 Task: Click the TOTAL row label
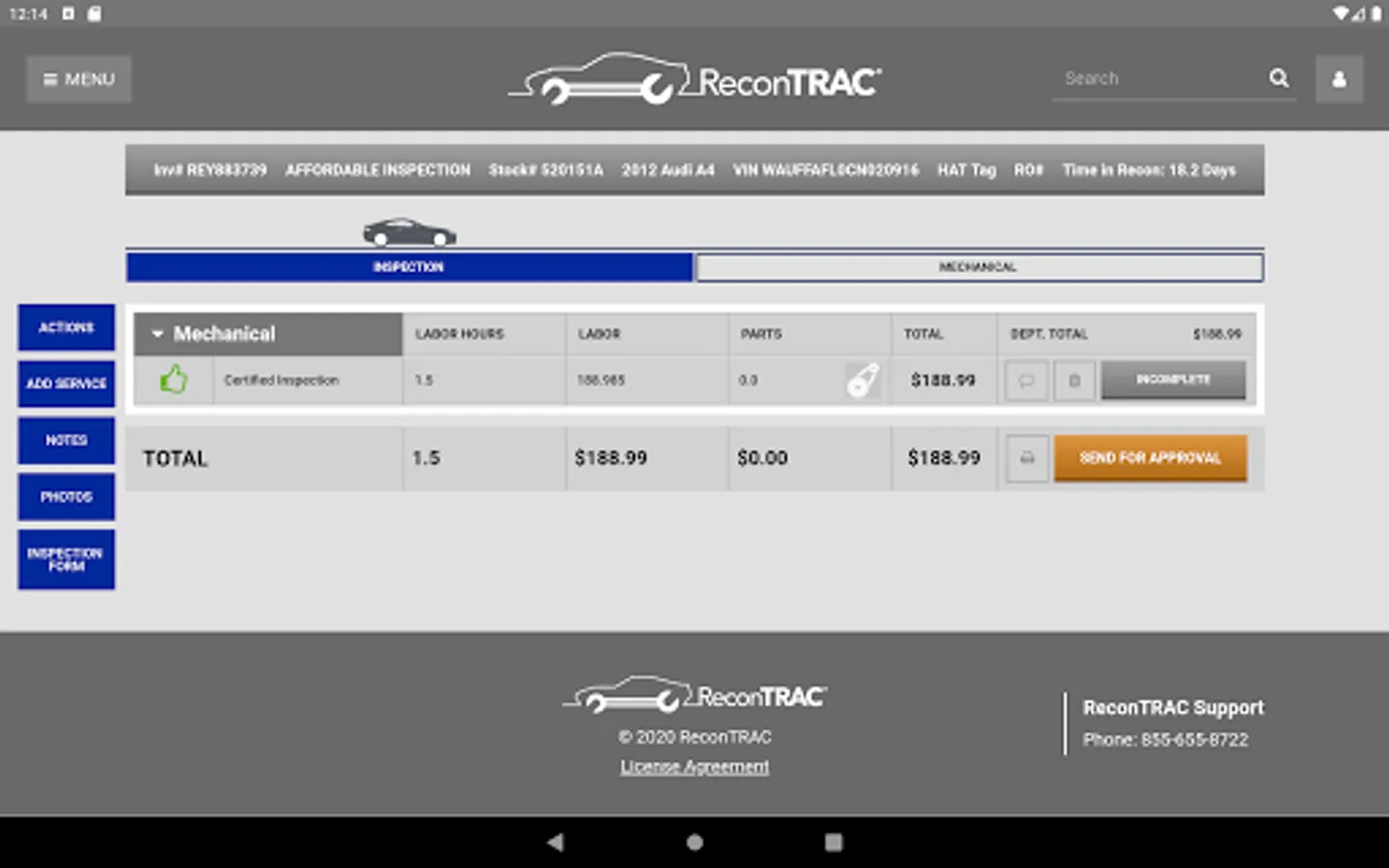[x=176, y=458]
